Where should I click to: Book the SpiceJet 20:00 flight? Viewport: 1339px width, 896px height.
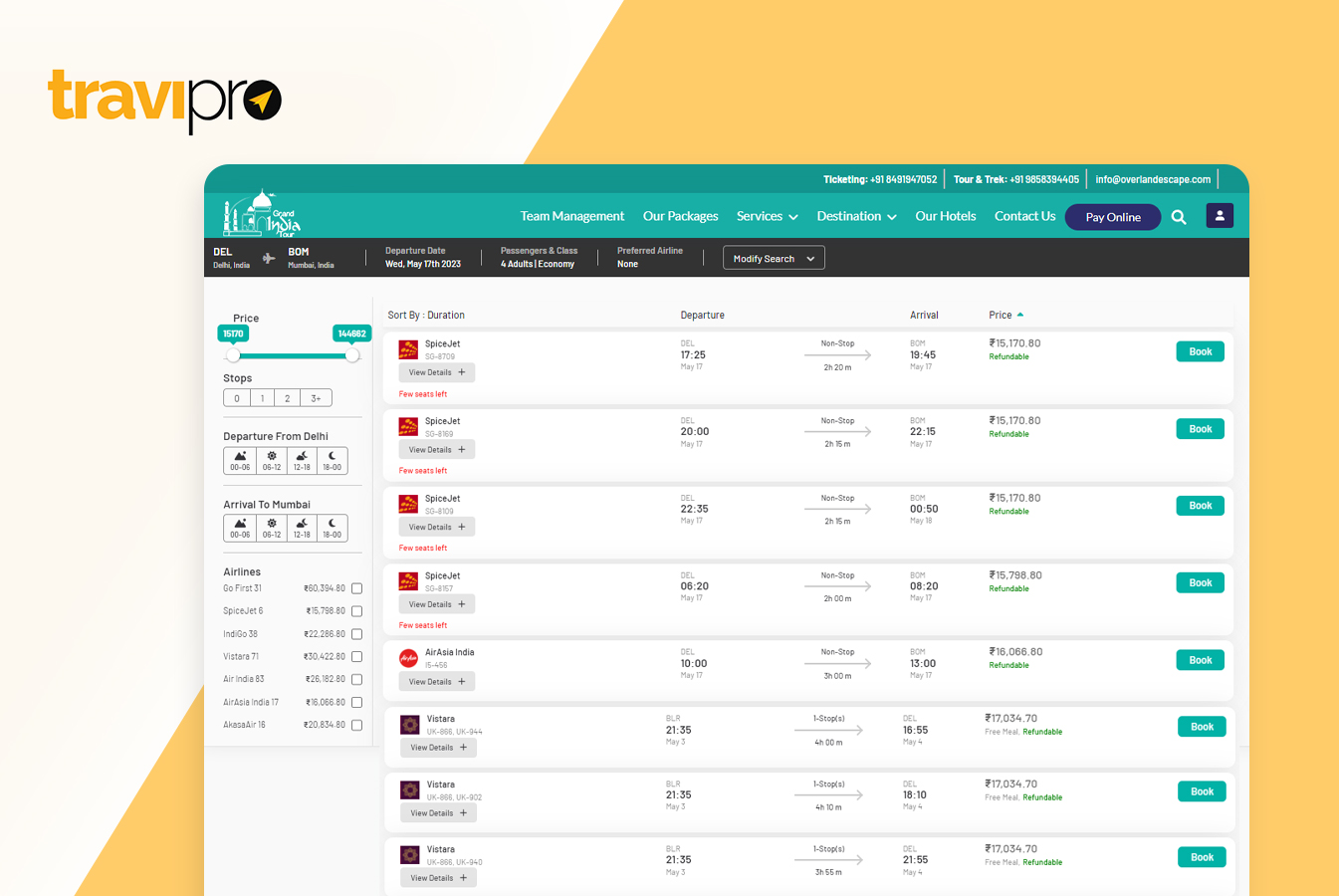point(1201,429)
